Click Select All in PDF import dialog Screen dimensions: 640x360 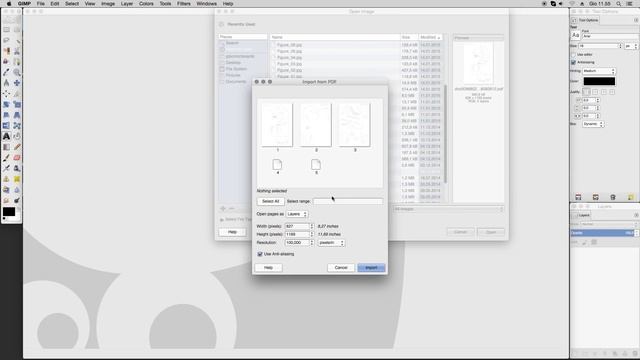(271, 201)
